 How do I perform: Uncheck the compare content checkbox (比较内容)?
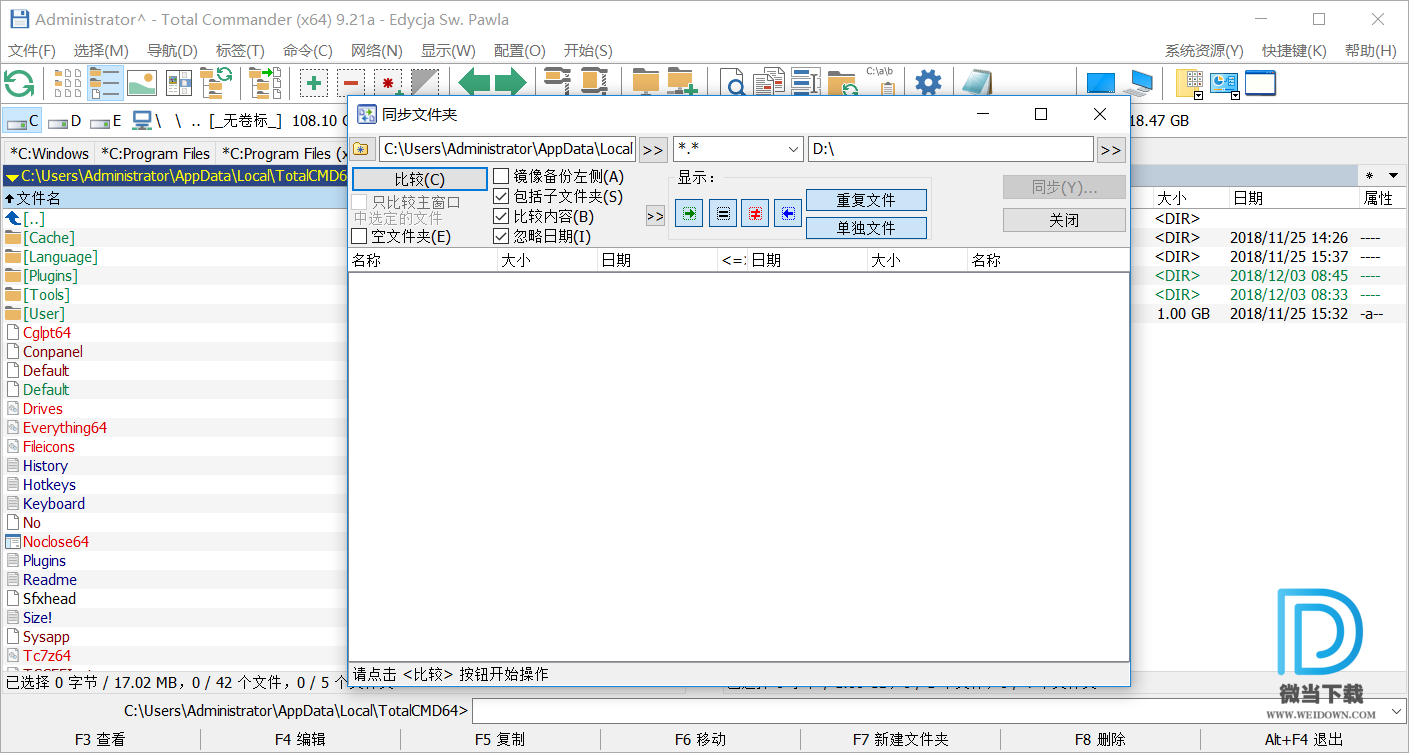(502, 217)
